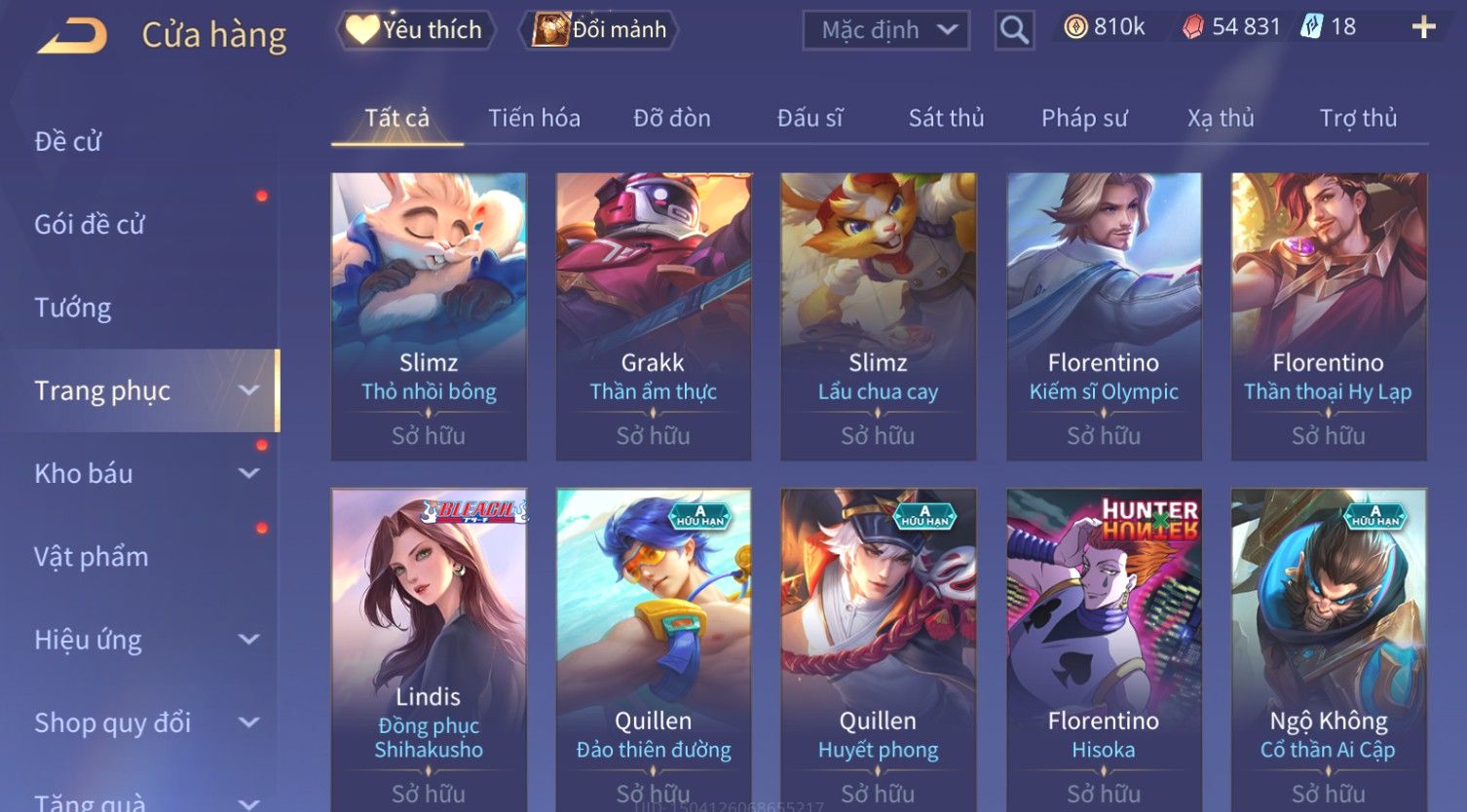Open the Đổi mảnh fragment exchange
The image size is (1467, 812).
coord(600,30)
